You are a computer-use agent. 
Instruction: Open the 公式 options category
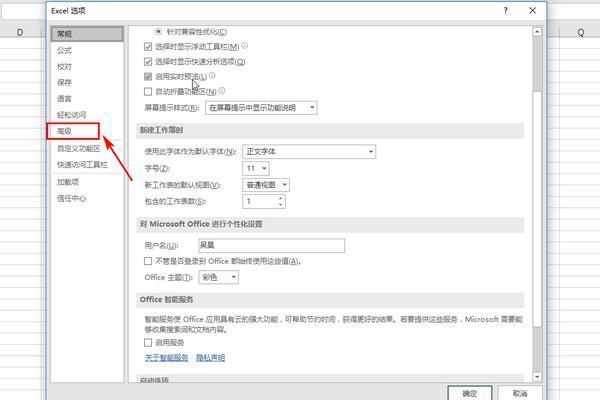pos(64,50)
